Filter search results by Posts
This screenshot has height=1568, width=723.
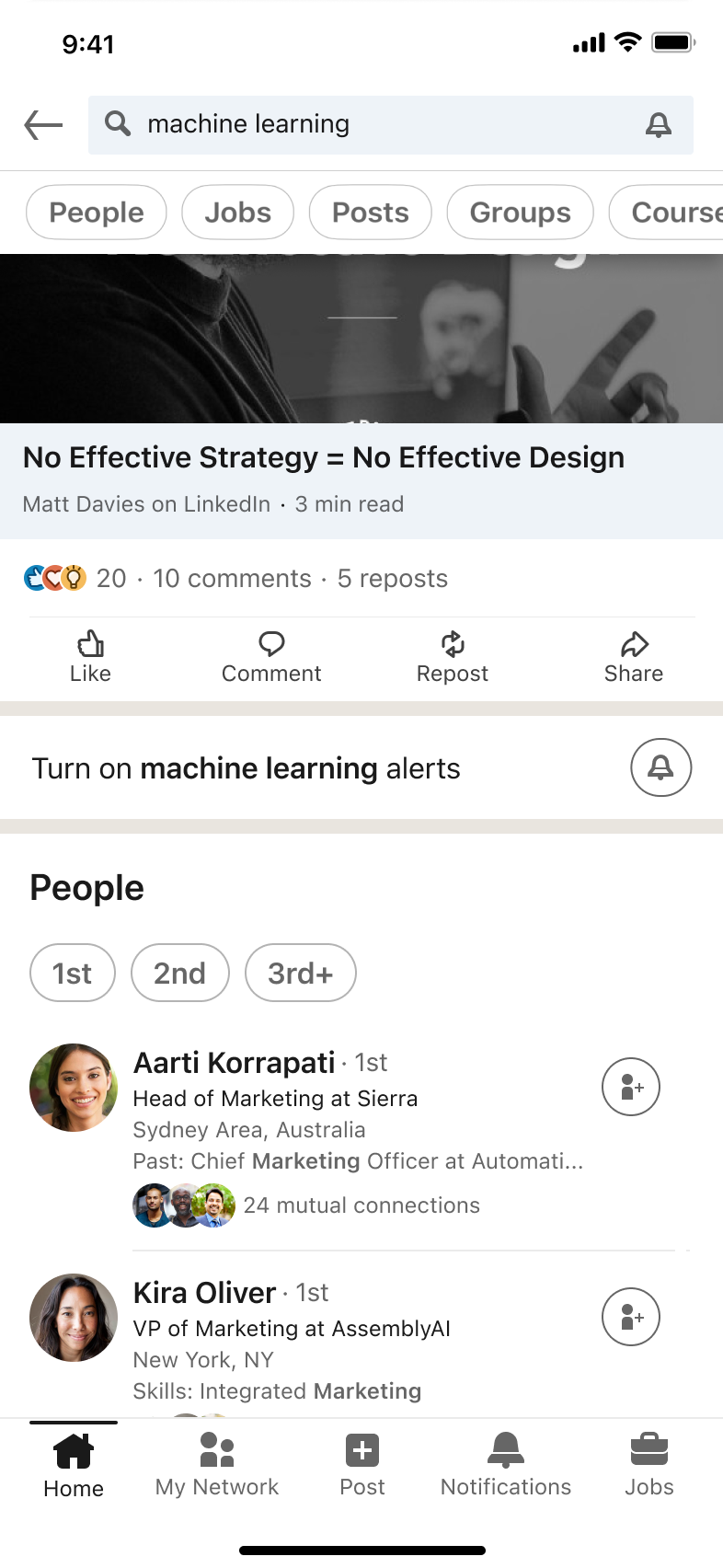(370, 213)
